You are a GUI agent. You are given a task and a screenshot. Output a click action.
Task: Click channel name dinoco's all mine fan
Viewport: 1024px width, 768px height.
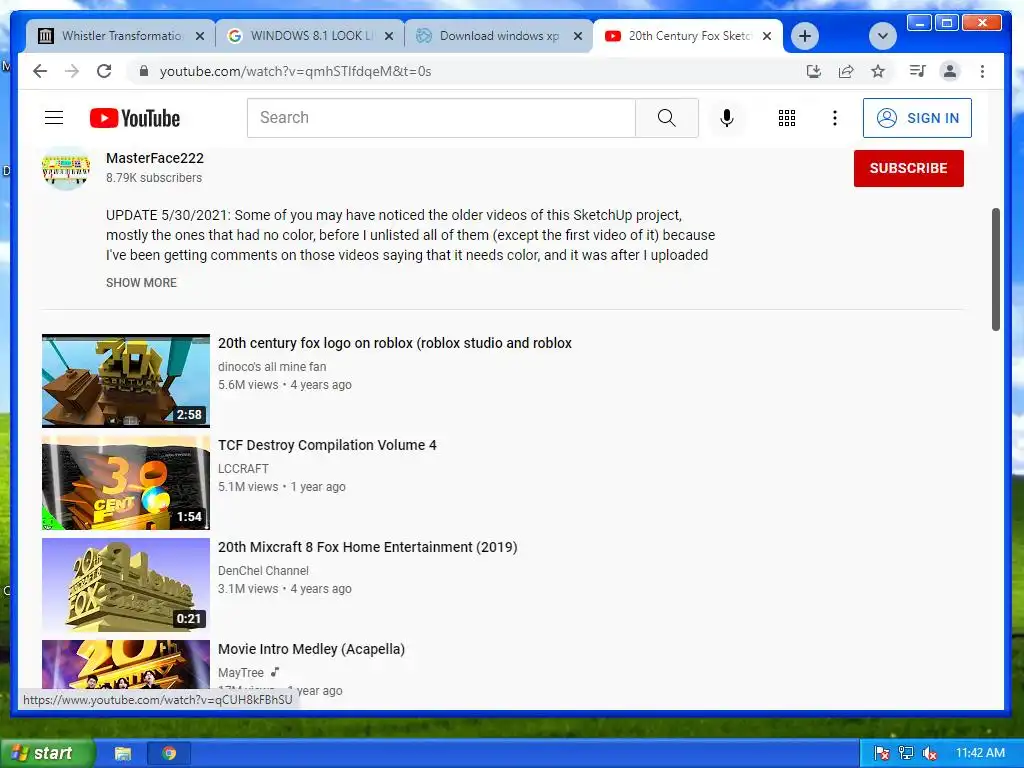pyautogui.click(x=272, y=366)
